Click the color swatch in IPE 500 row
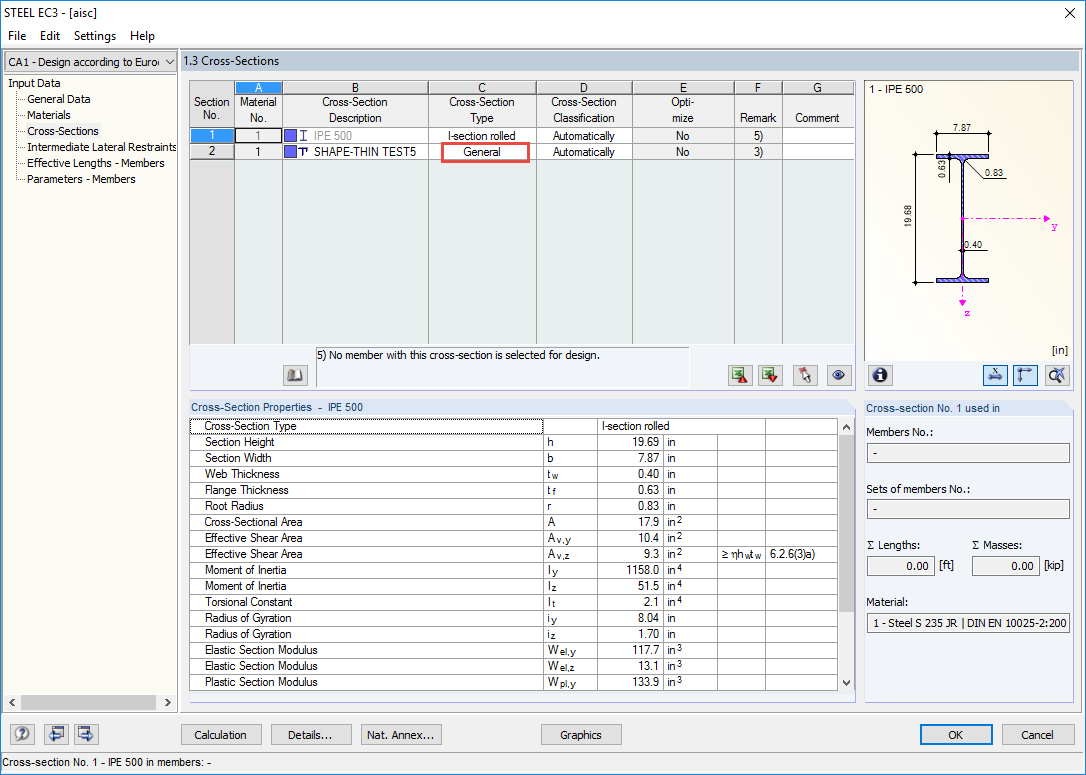The width and height of the screenshot is (1086, 775). pos(291,136)
